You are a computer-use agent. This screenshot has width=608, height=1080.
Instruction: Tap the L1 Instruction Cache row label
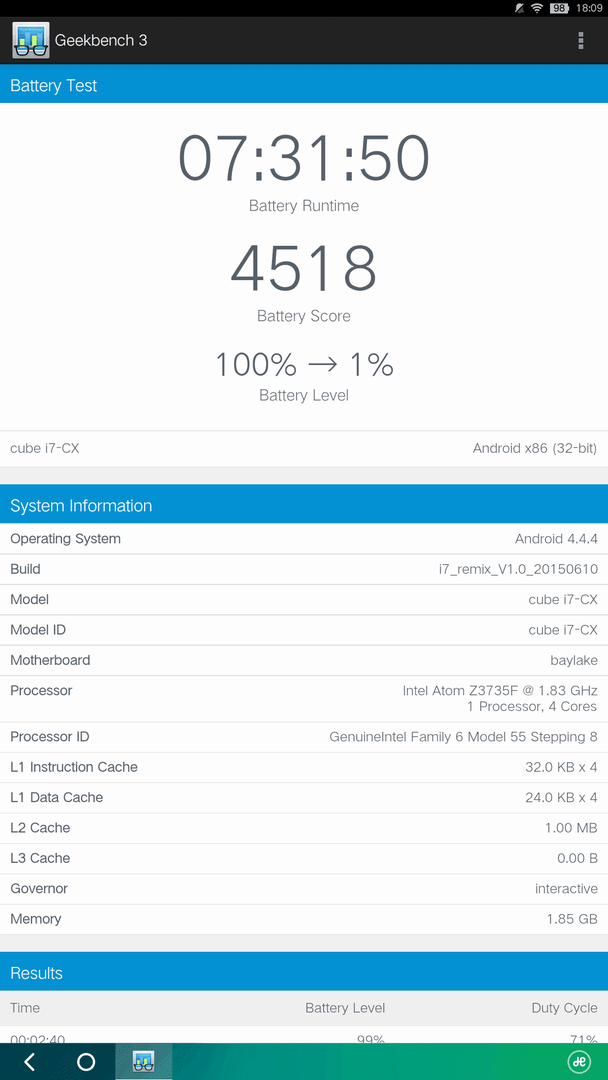coord(74,767)
